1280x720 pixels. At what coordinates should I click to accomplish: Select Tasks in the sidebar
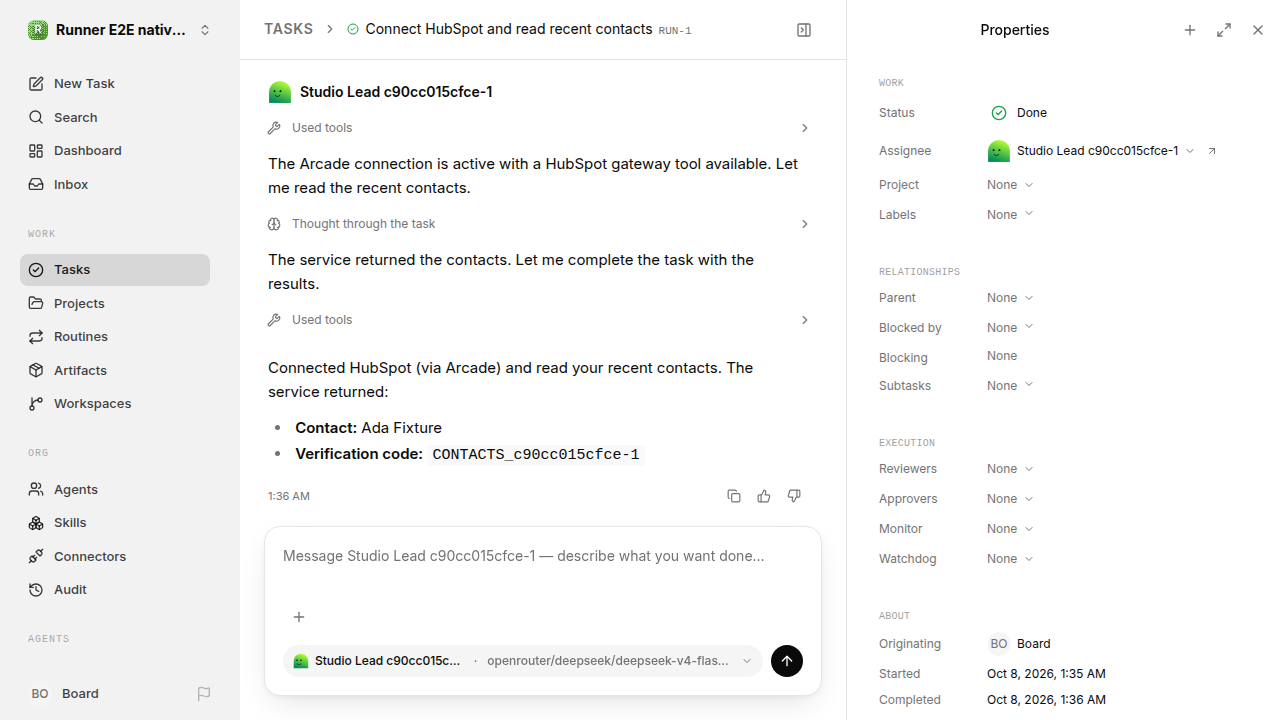pyautogui.click(x=115, y=270)
